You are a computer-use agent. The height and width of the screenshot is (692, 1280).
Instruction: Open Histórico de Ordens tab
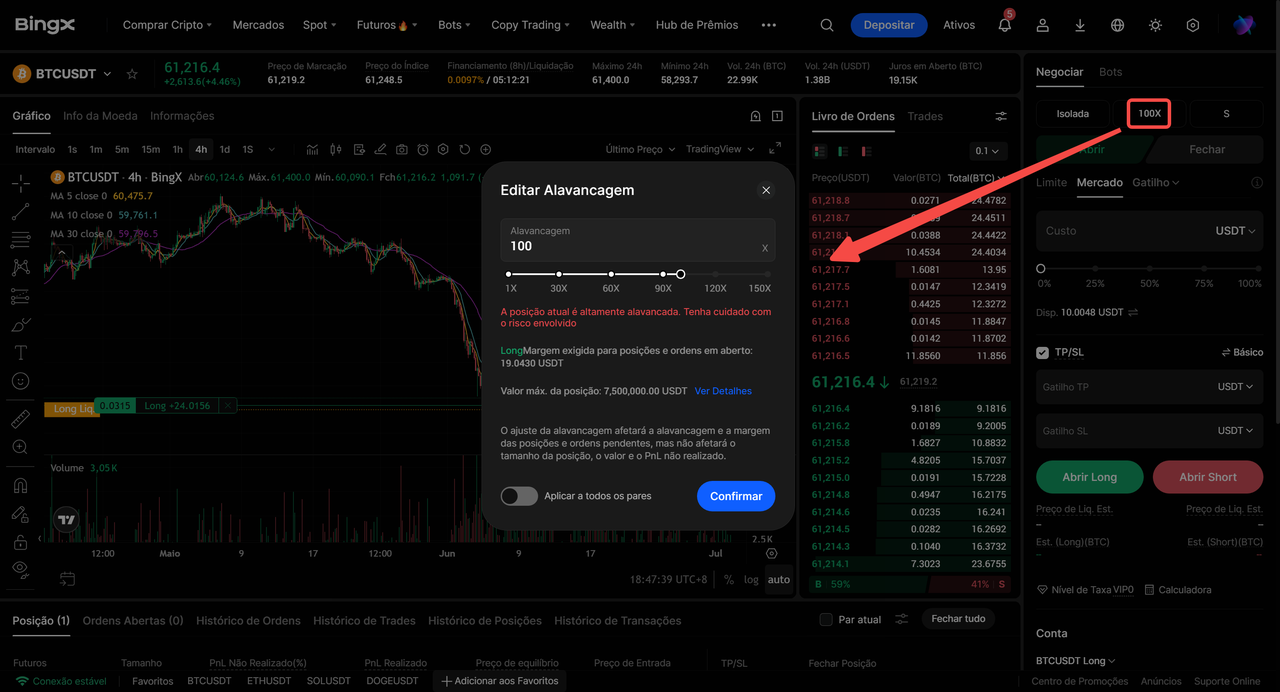tap(248, 621)
